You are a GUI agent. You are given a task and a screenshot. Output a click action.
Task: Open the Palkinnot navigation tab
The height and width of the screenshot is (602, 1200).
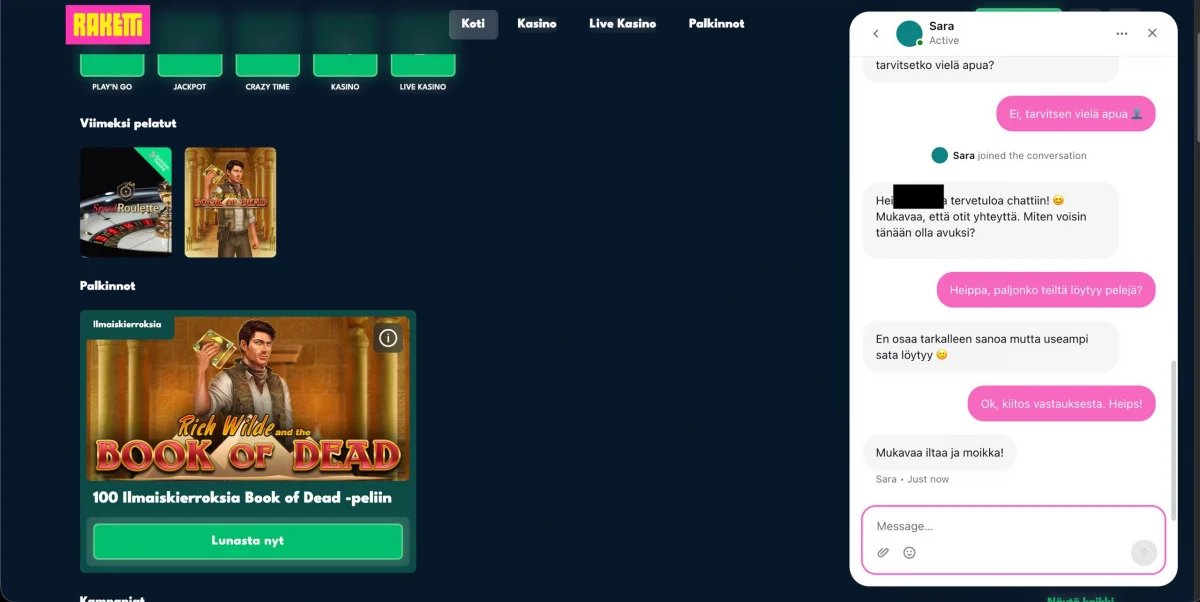tap(717, 24)
